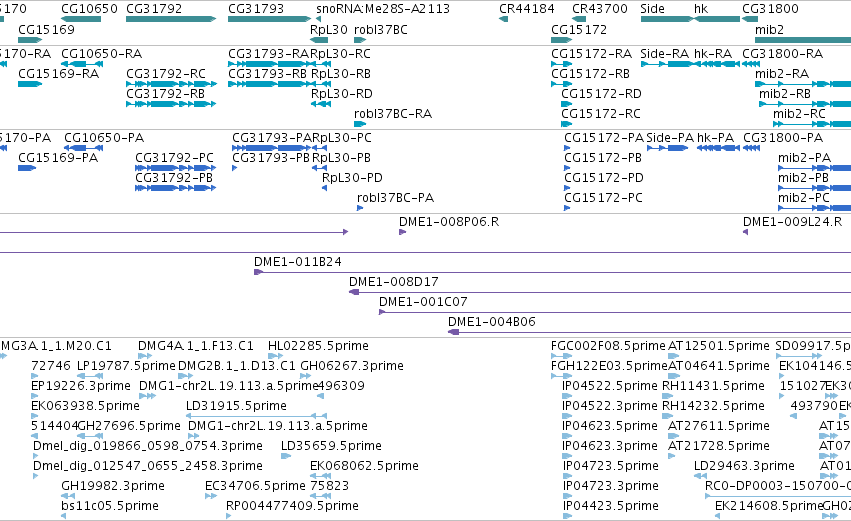Open transcript CG31793-RB

tap(268, 74)
